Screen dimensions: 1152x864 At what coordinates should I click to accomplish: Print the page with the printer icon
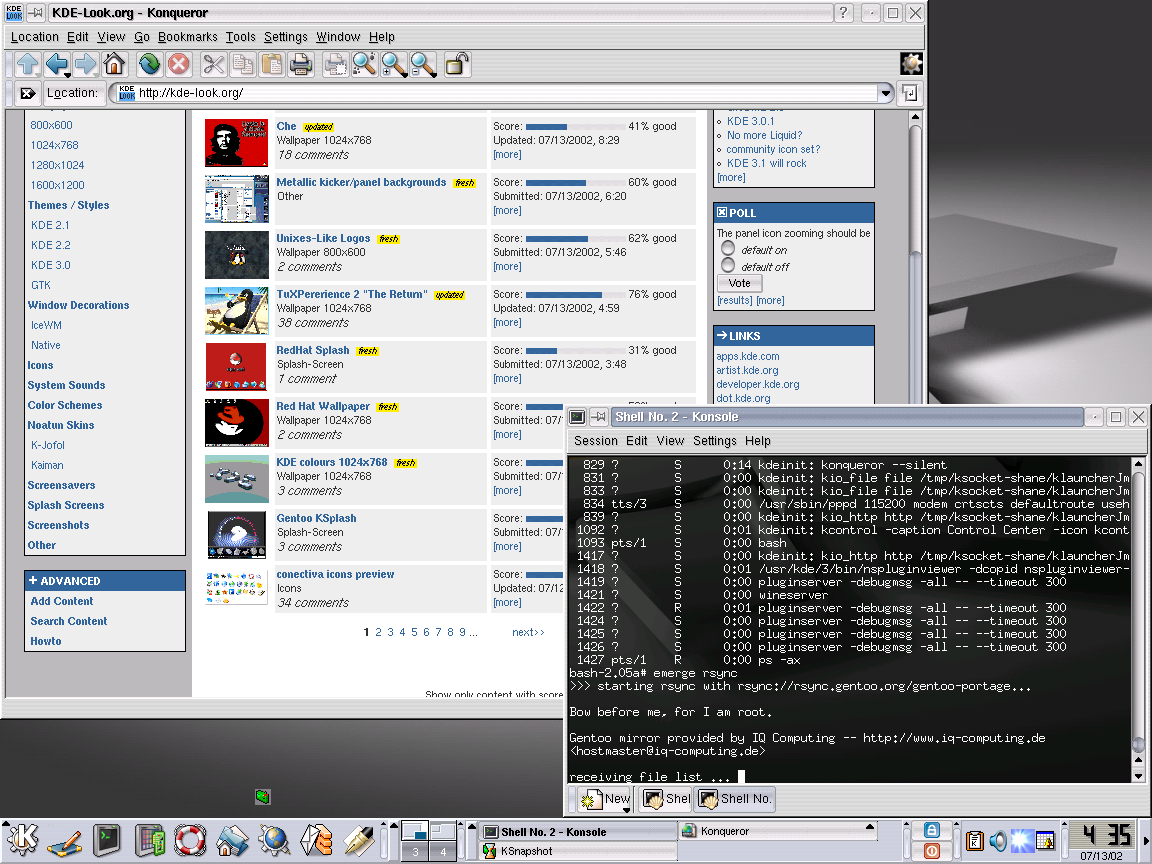(300, 65)
